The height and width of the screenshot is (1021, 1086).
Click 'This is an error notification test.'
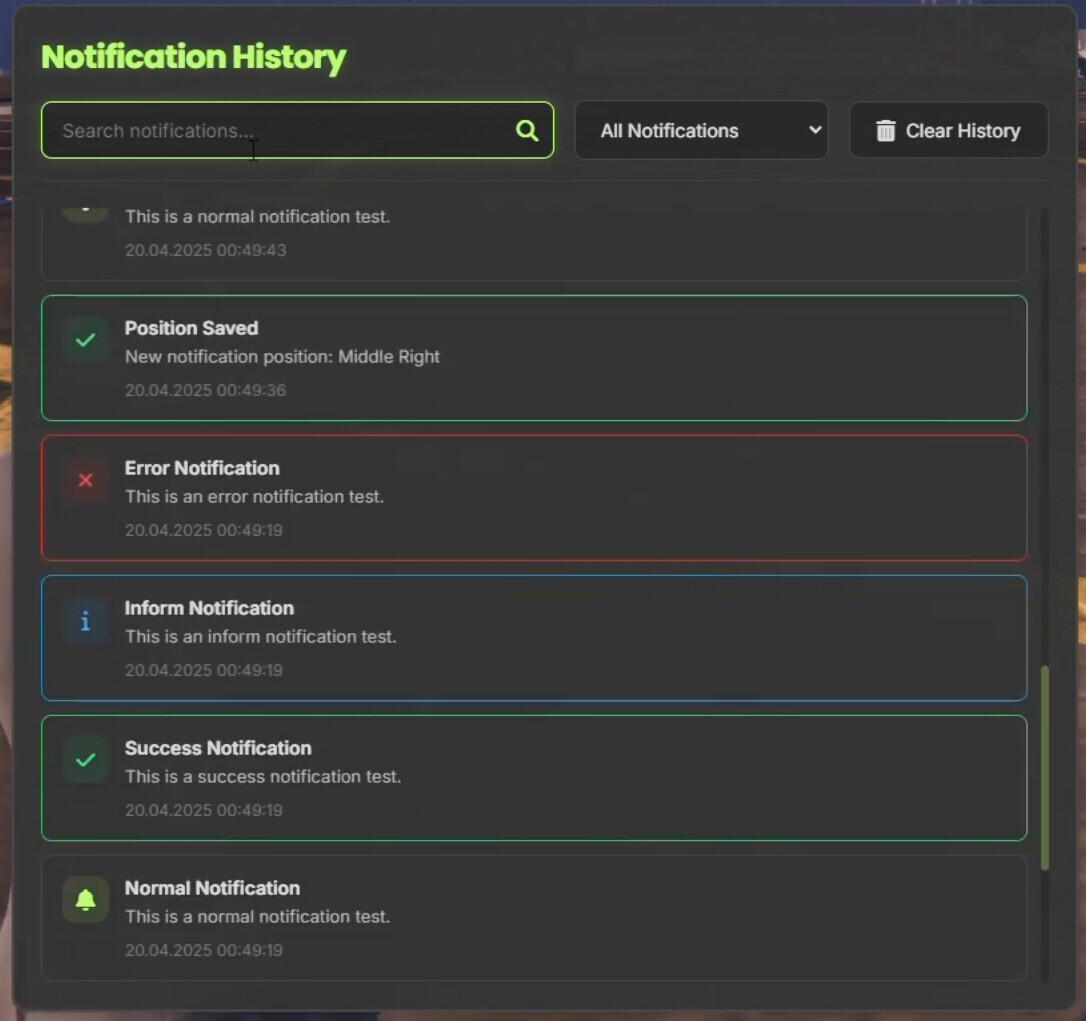coord(253,497)
